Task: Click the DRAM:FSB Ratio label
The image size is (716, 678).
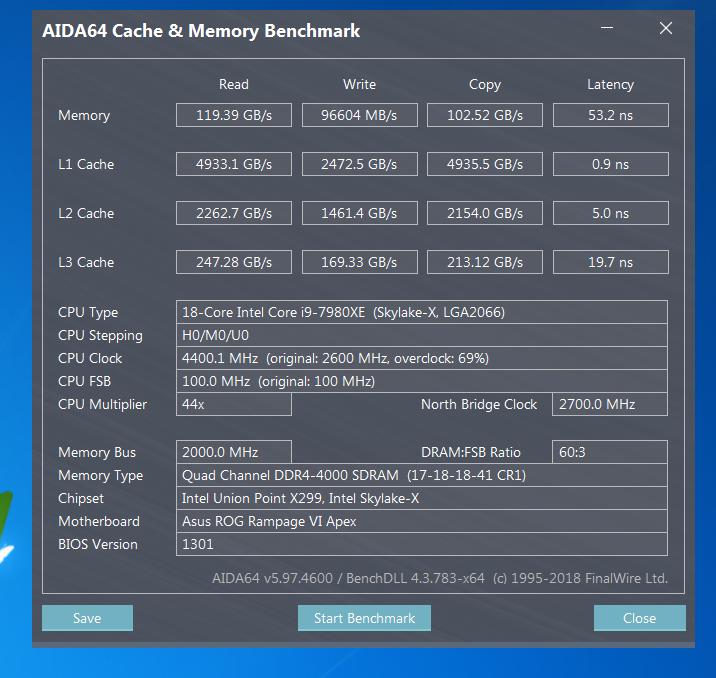Action: [x=471, y=452]
